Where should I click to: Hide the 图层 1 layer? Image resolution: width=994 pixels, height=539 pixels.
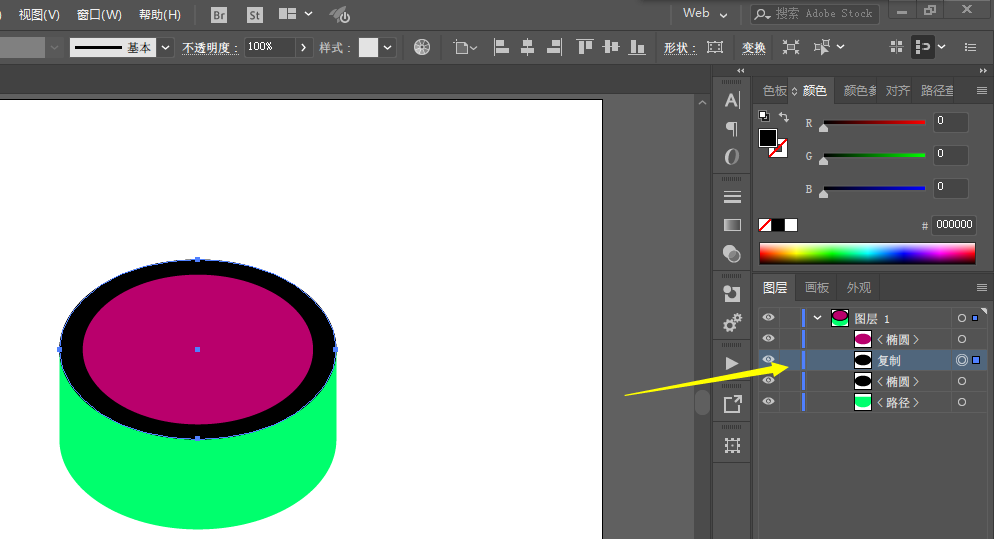coord(768,318)
